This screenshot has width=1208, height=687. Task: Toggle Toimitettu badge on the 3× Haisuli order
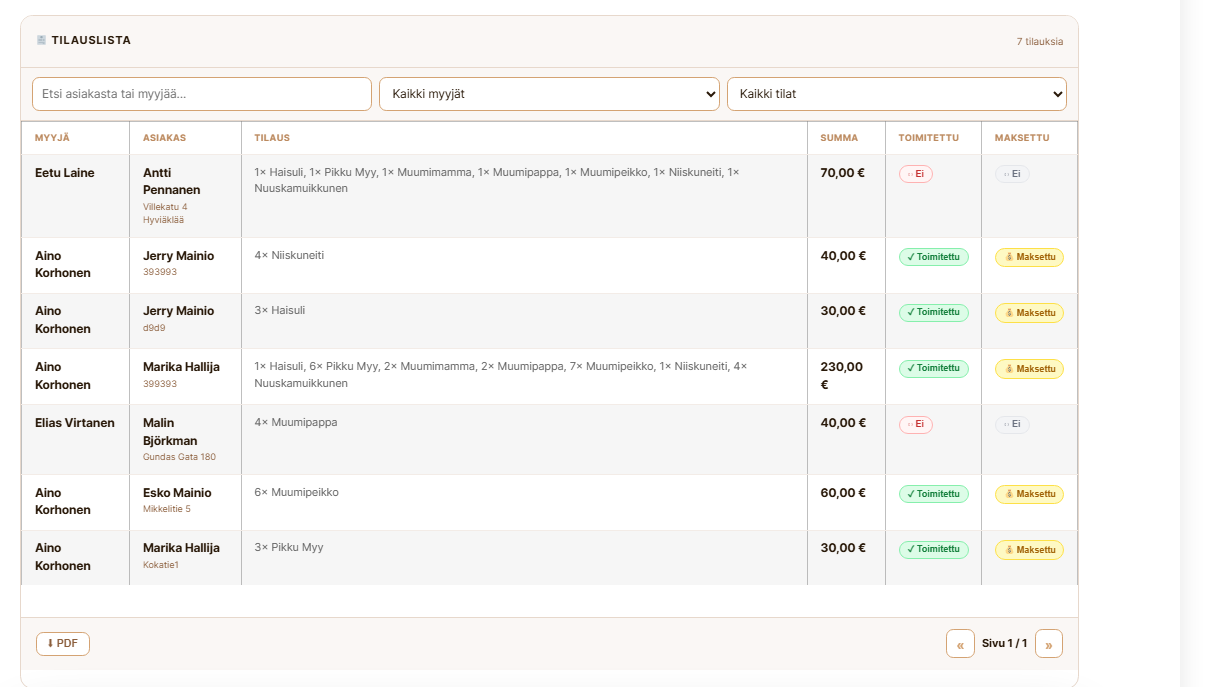tap(934, 313)
